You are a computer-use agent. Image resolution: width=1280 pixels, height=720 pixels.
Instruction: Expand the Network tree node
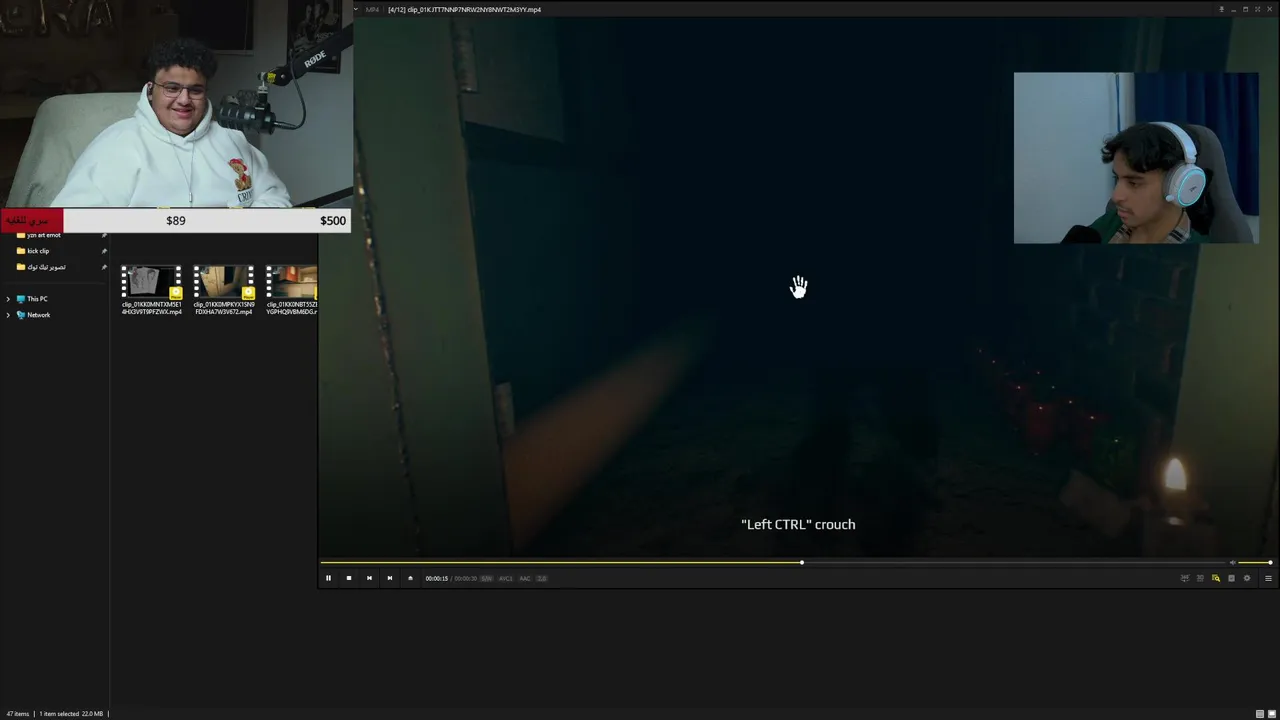pos(8,315)
